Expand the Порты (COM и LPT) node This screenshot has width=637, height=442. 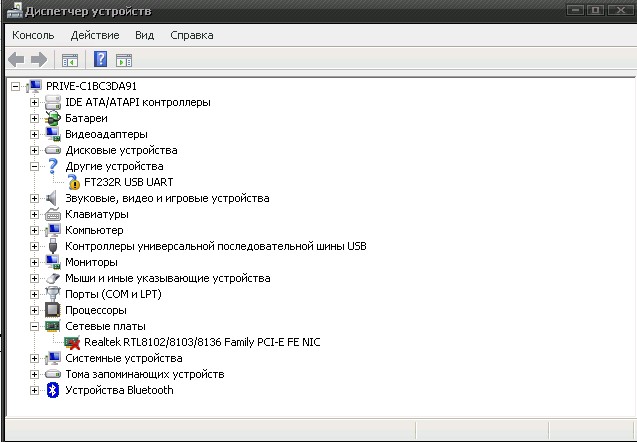(x=35, y=294)
